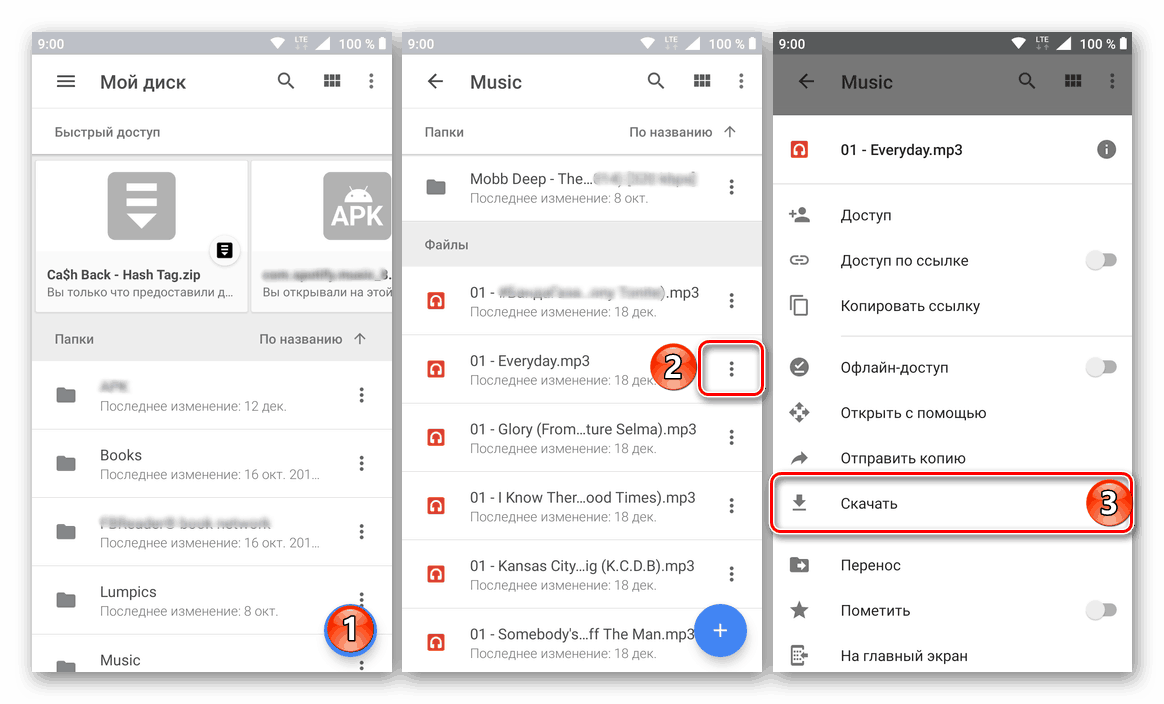Select Отправить копию
The width and height of the screenshot is (1164, 704).
(952, 458)
